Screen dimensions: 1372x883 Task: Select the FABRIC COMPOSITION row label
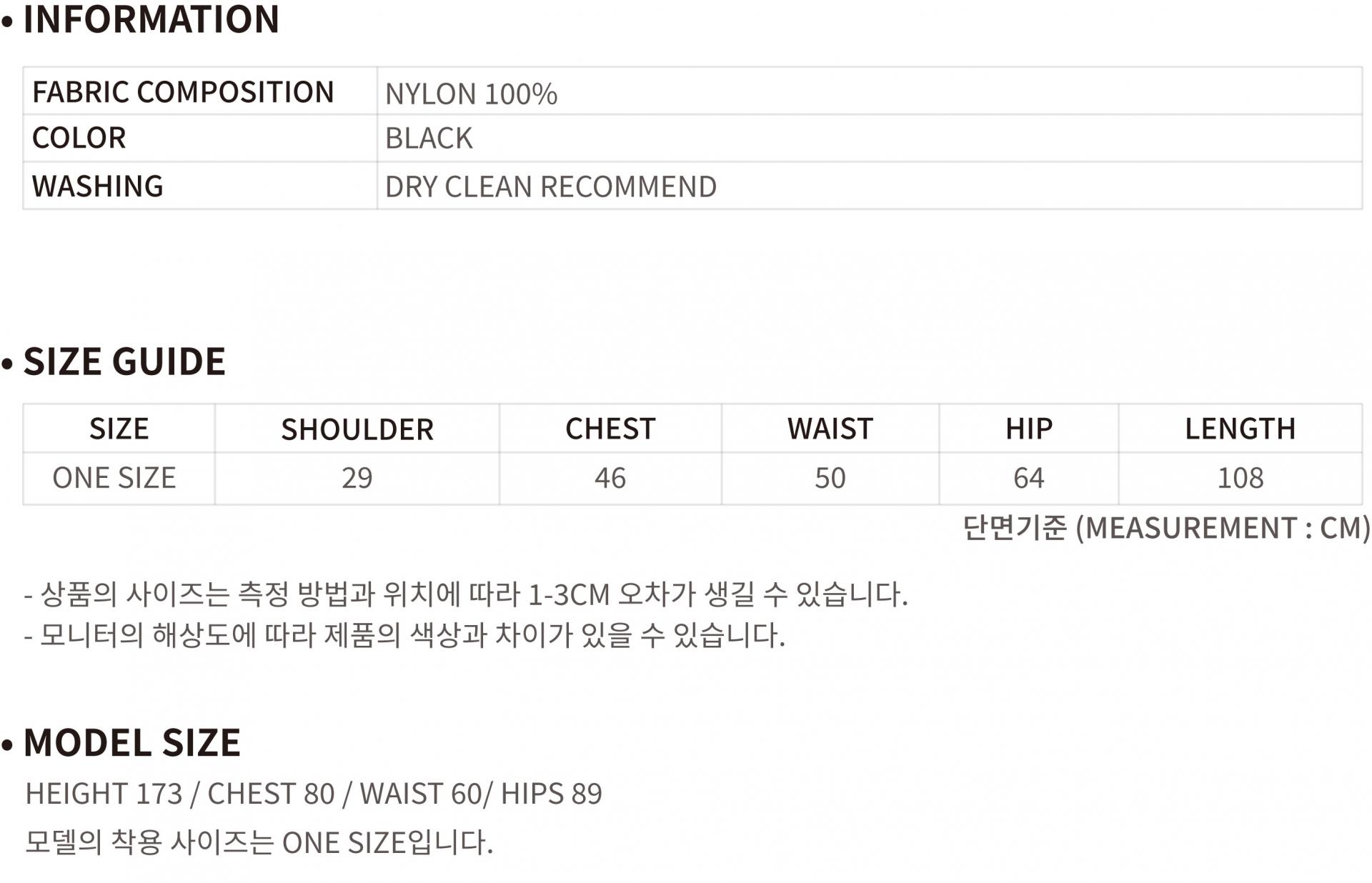tap(183, 92)
